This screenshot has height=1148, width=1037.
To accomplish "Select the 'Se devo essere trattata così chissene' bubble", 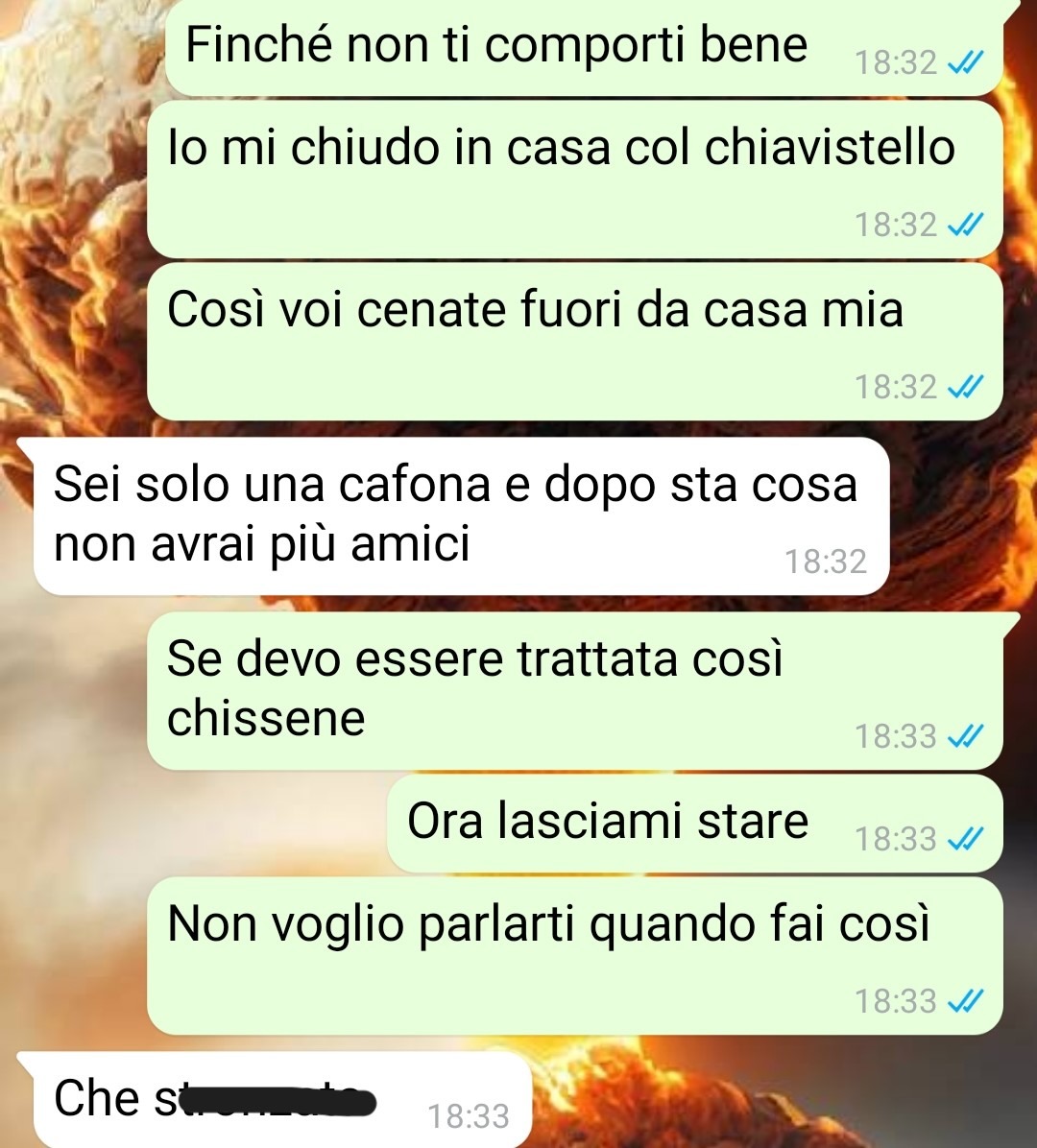I will pyautogui.click(x=575, y=691).
